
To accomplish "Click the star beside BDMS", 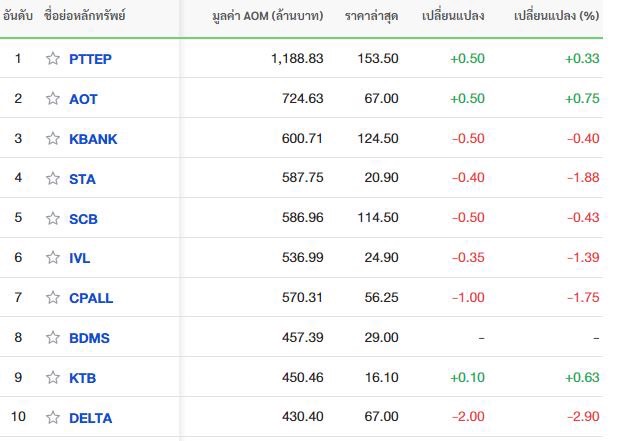I will [x=53, y=338].
